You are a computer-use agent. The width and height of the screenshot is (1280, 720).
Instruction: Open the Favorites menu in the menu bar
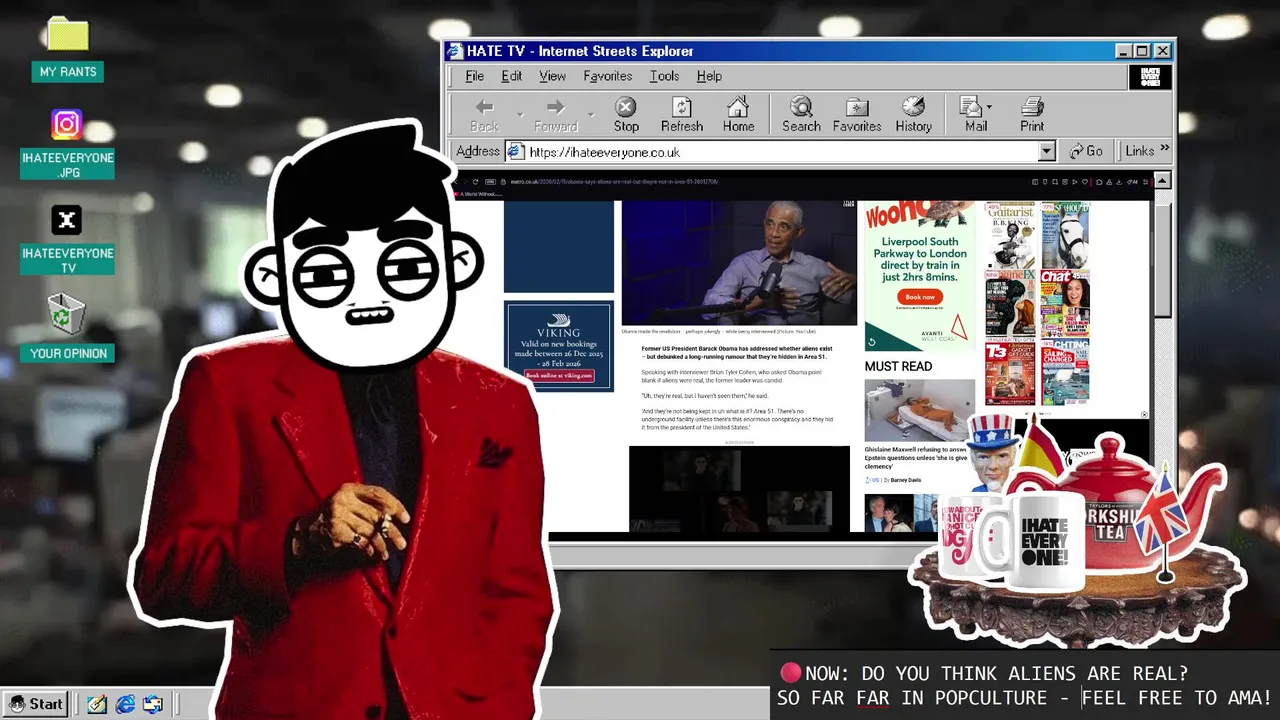607,76
